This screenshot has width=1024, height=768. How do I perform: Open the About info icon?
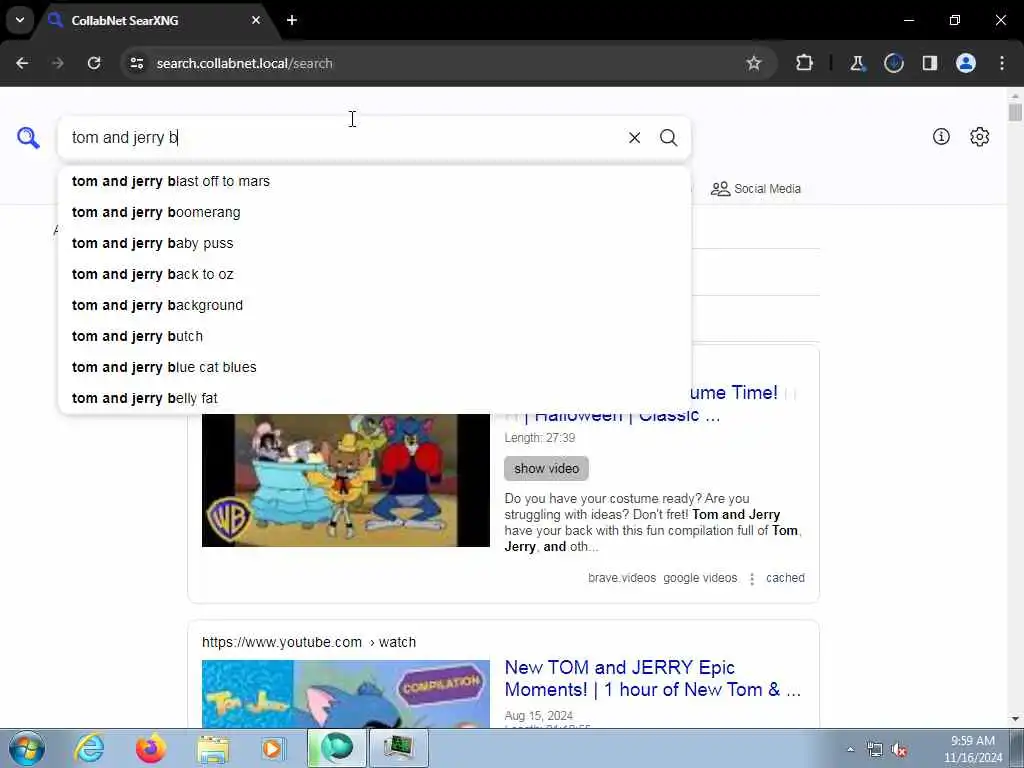[x=940, y=136]
